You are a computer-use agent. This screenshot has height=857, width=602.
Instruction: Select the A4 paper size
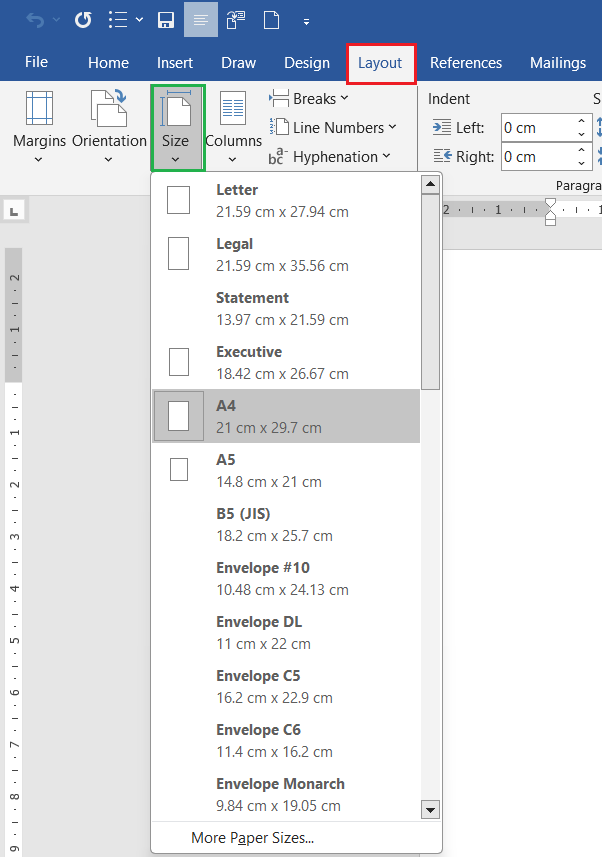pyautogui.click(x=286, y=416)
